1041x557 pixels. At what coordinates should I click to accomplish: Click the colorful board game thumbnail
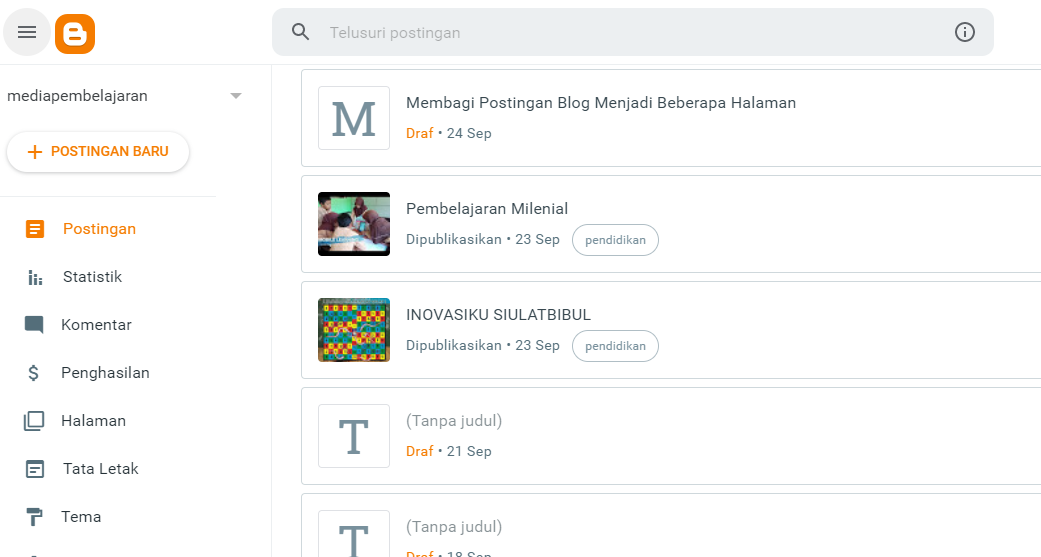point(354,330)
